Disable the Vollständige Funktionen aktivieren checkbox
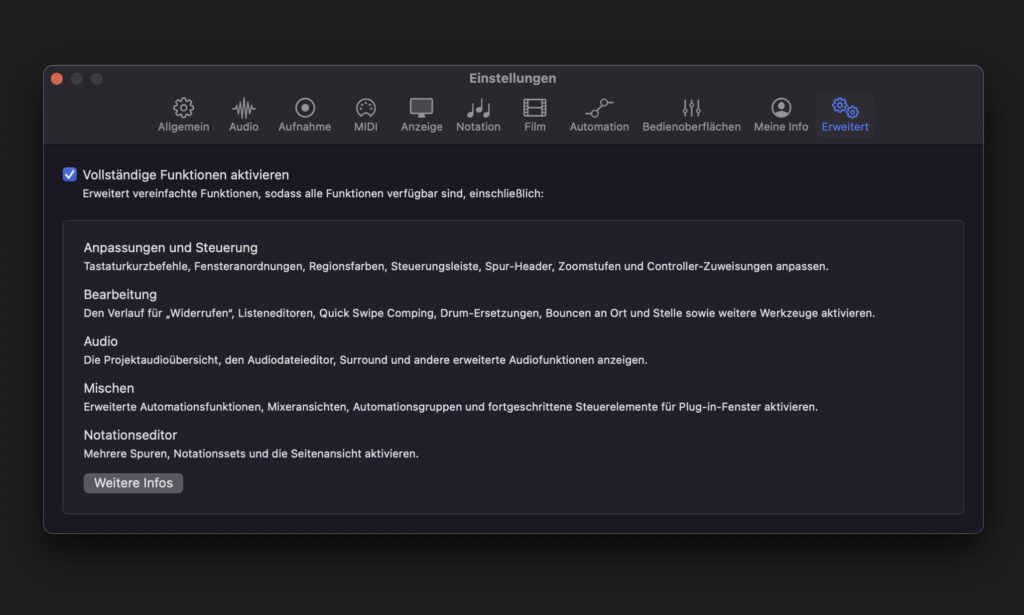 pyautogui.click(x=70, y=174)
